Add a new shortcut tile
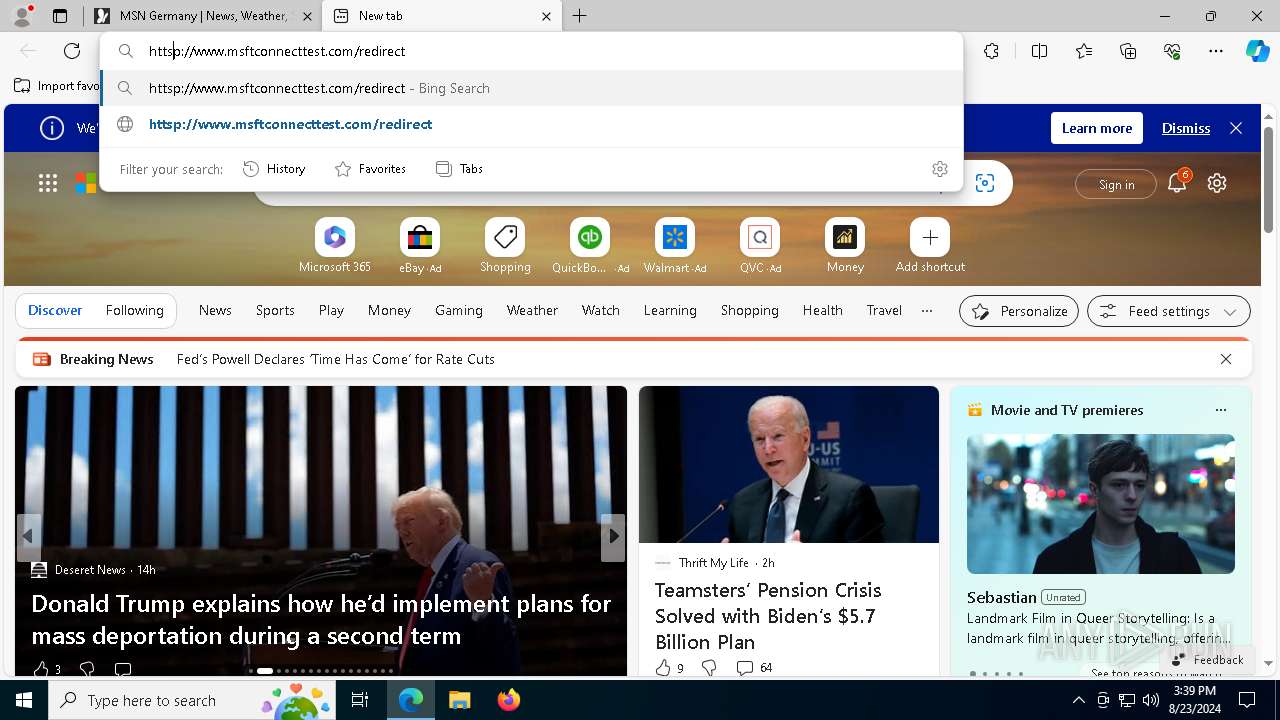The height and width of the screenshot is (720, 1280). [x=930, y=246]
